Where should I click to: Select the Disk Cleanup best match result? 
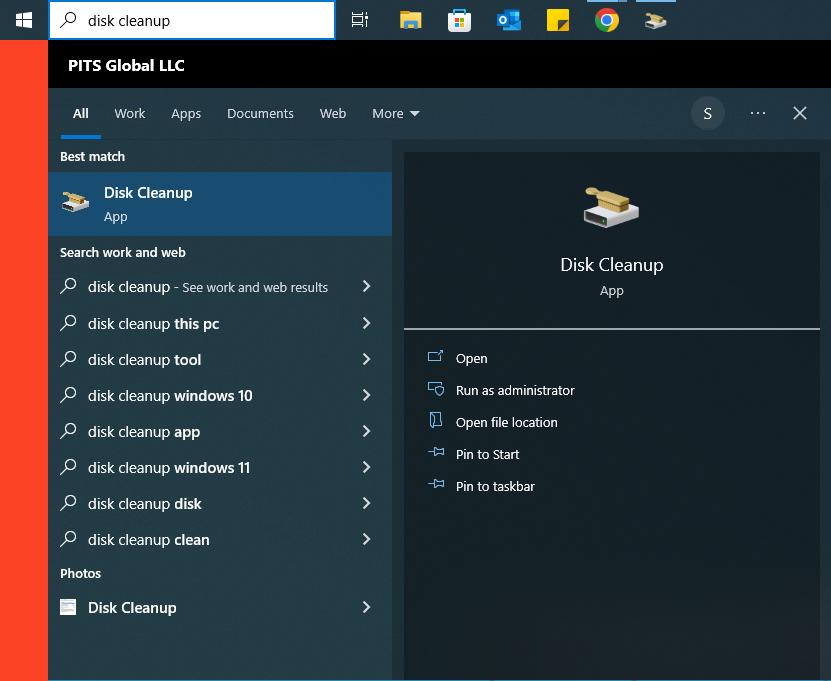coord(220,204)
